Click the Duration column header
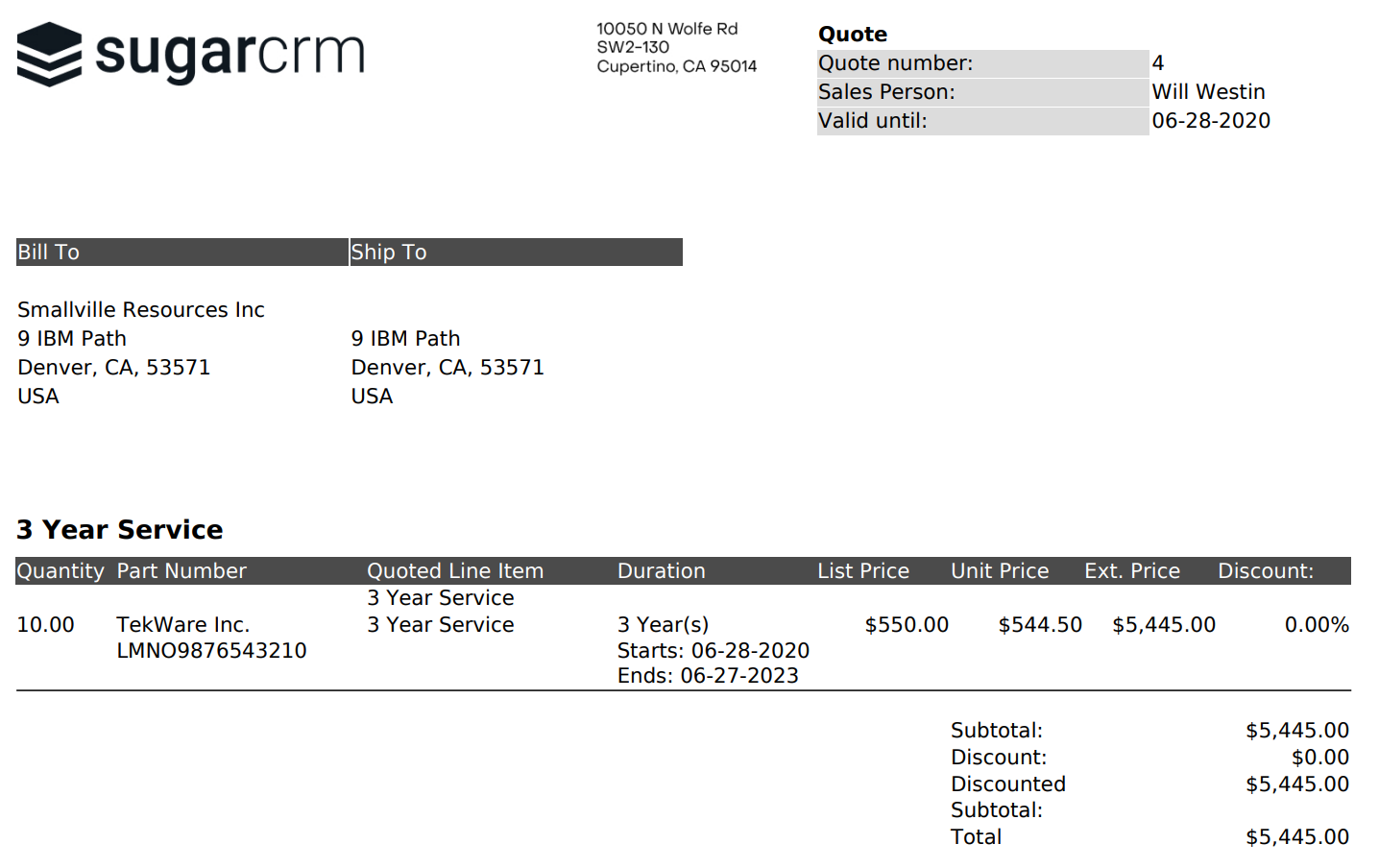Viewport: 1379px width, 868px height. click(661, 571)
